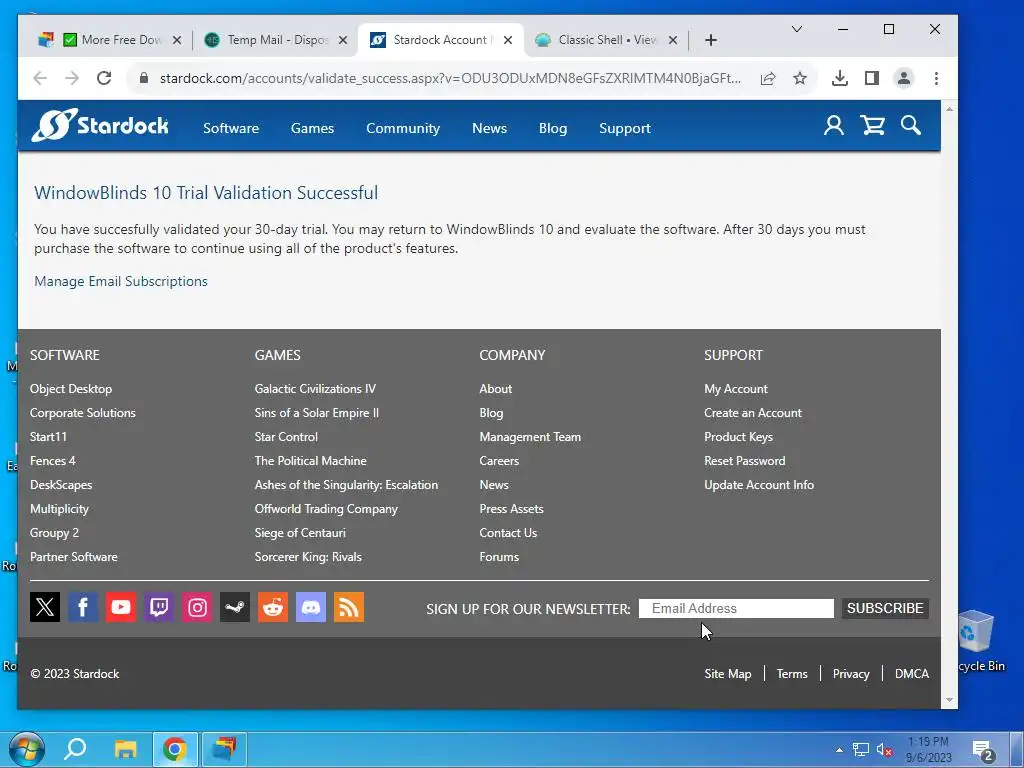The height and width of the screenshot is (768, 1024).
Task: Open the shopping cart icon
Action: pyautogui.click(x=872, y=125)
